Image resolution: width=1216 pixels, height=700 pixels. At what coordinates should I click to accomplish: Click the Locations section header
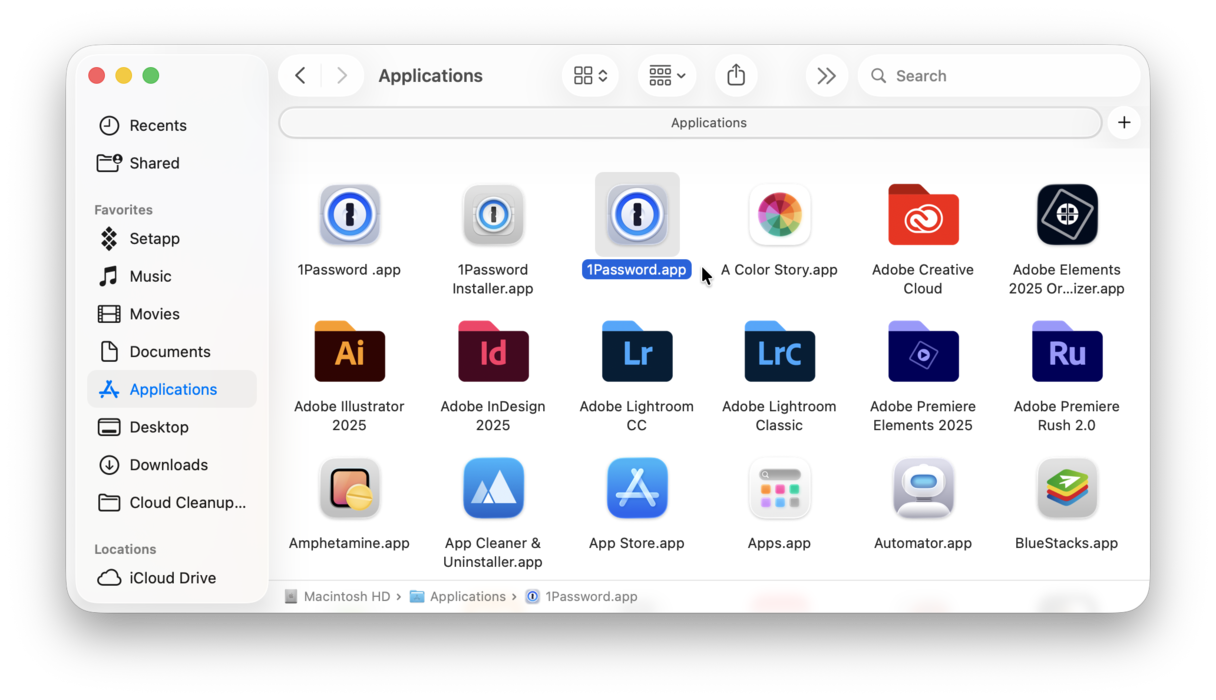coord(125,549)
